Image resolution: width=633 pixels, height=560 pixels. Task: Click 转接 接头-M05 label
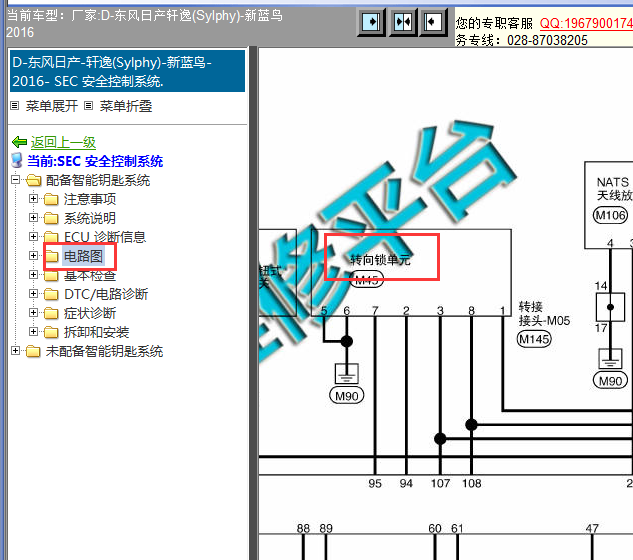coord(544,314)
